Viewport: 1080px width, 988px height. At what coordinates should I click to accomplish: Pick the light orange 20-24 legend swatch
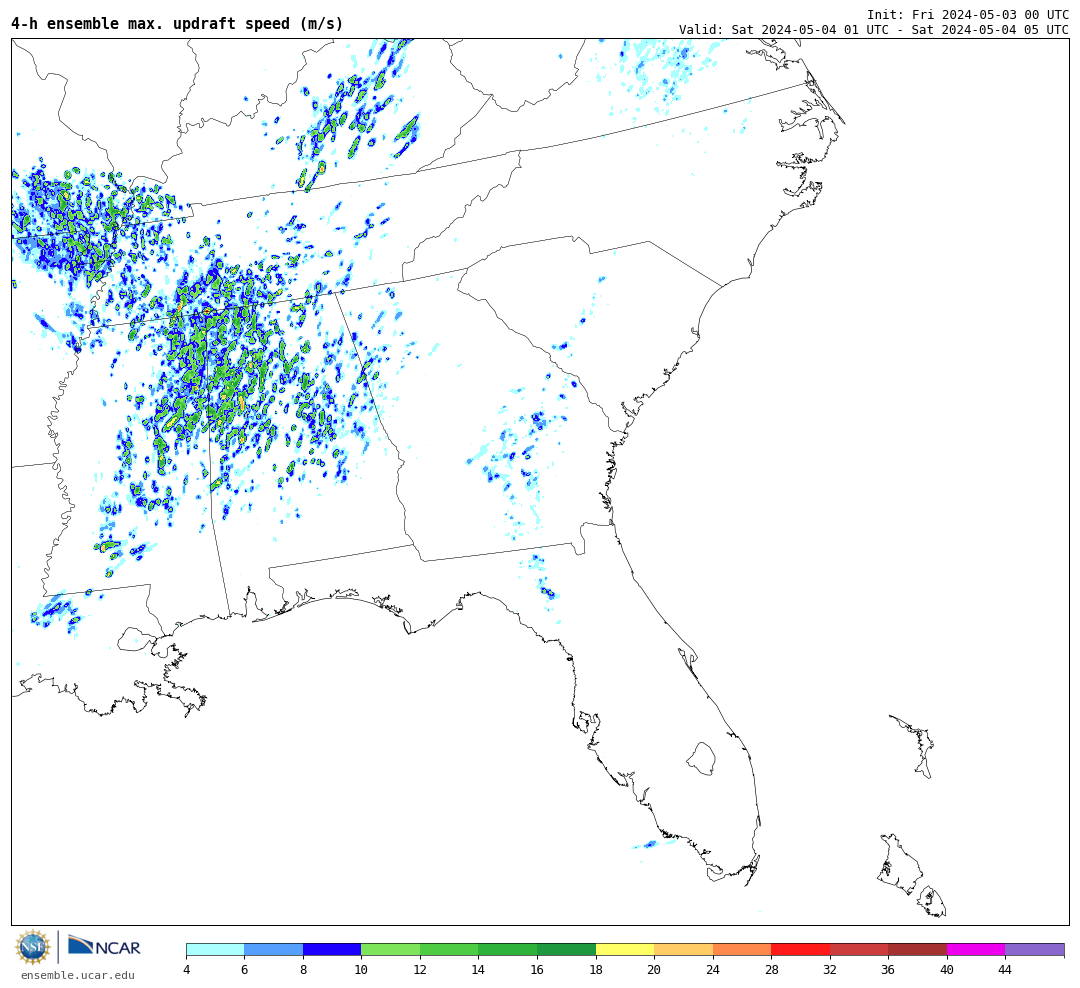(683, 949)
